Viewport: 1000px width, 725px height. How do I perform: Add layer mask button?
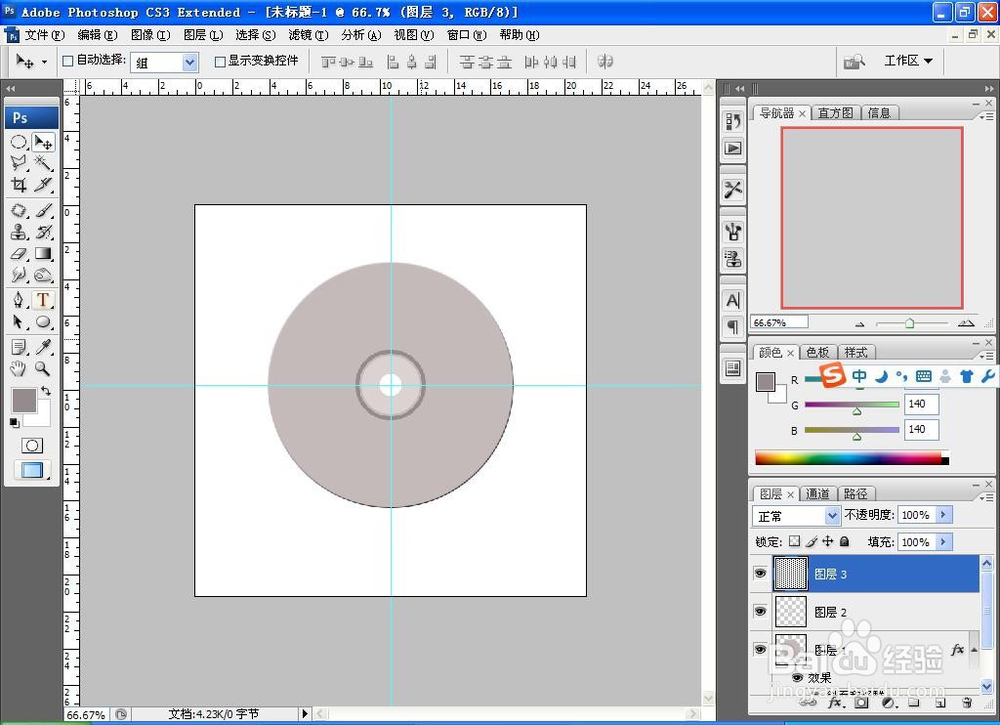coord(862,703)
